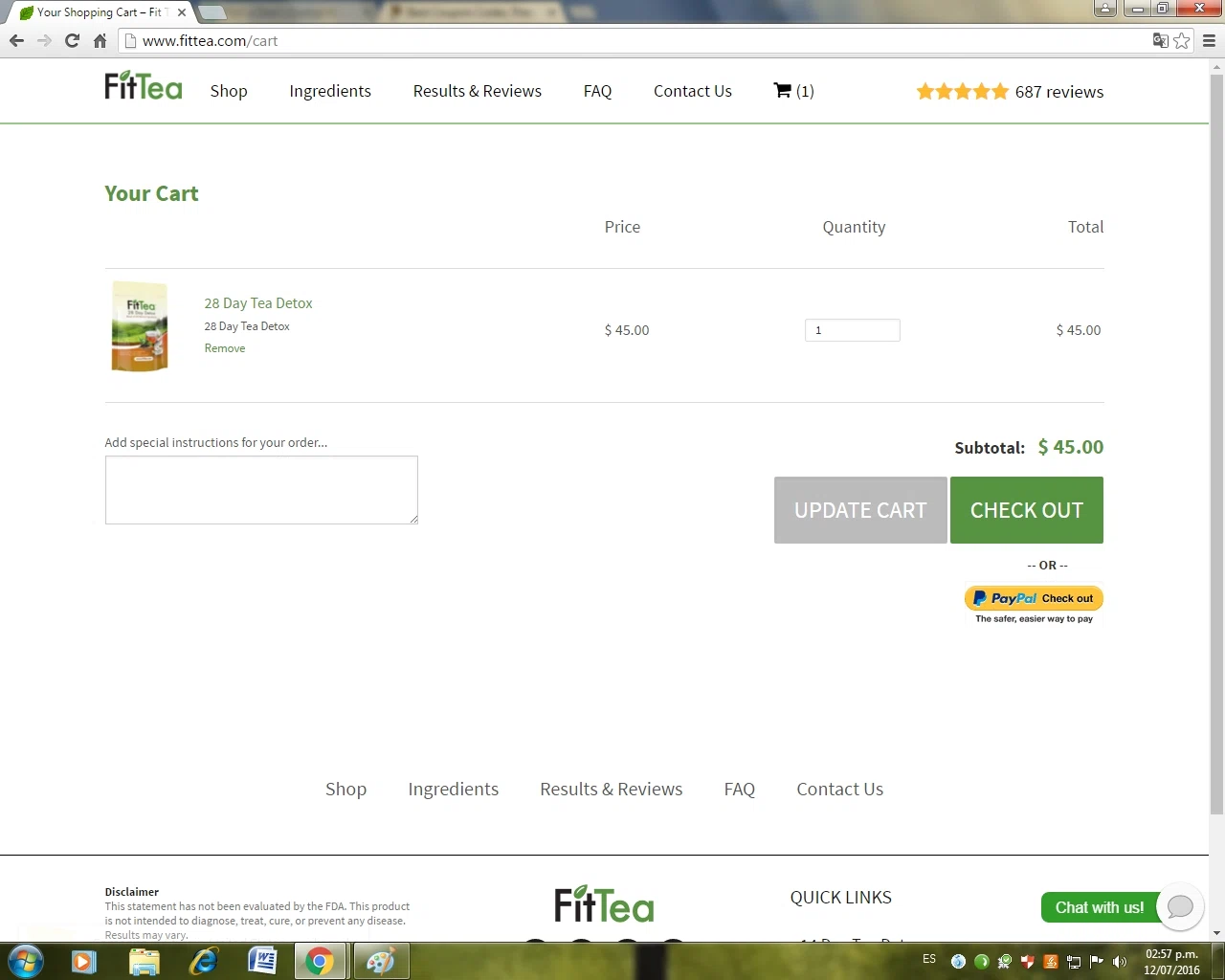Close the Your Shopping Cart tab

(x=182, y=12)
